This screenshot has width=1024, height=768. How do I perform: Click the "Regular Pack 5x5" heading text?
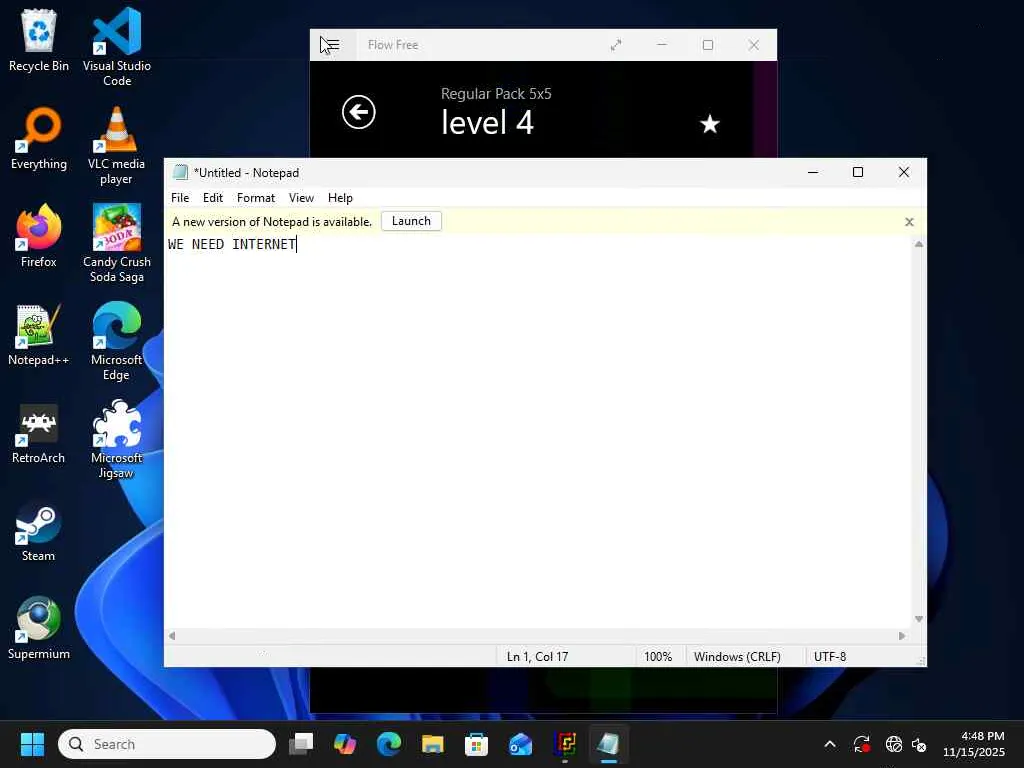pos(496,94)
